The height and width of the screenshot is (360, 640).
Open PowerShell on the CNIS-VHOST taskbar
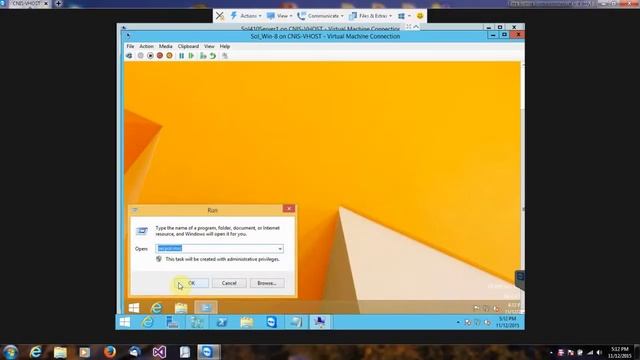(222, 322)
